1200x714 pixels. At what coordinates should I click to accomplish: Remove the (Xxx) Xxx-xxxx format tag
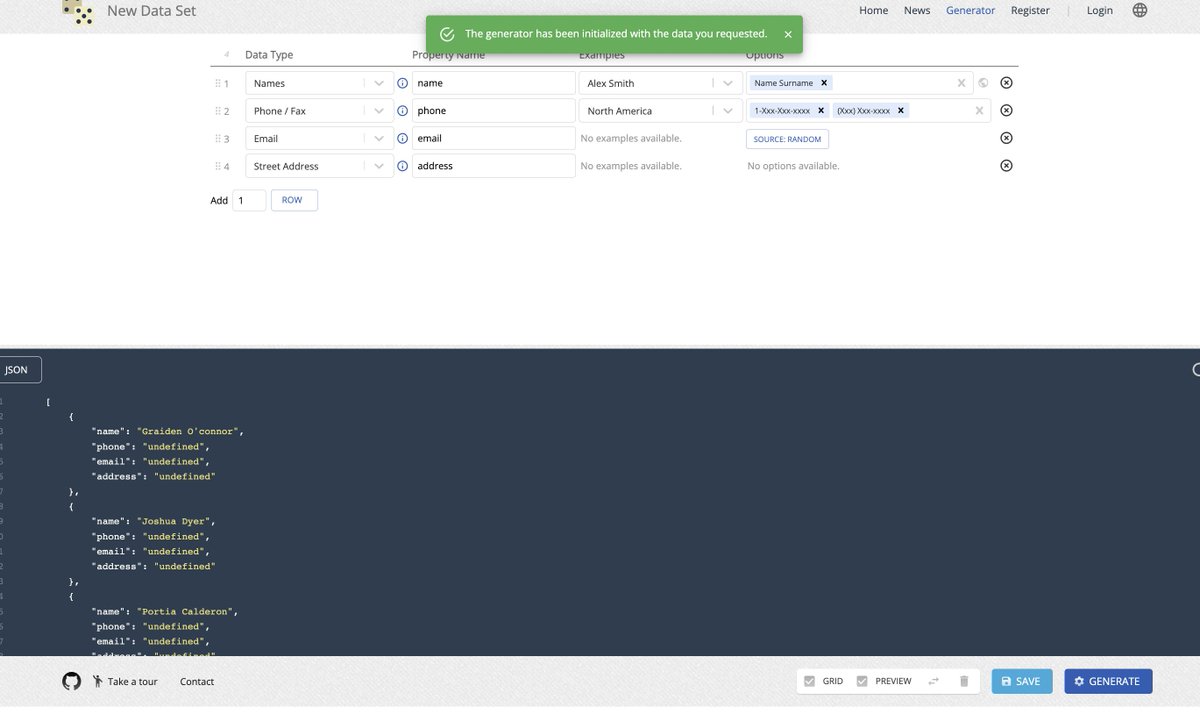901,111
